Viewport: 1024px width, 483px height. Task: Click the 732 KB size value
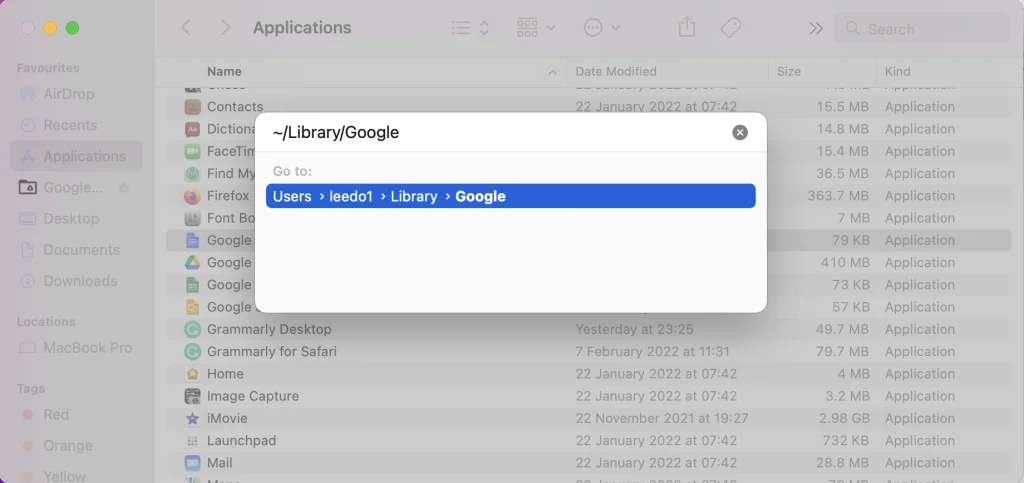(x=846, y=441)
